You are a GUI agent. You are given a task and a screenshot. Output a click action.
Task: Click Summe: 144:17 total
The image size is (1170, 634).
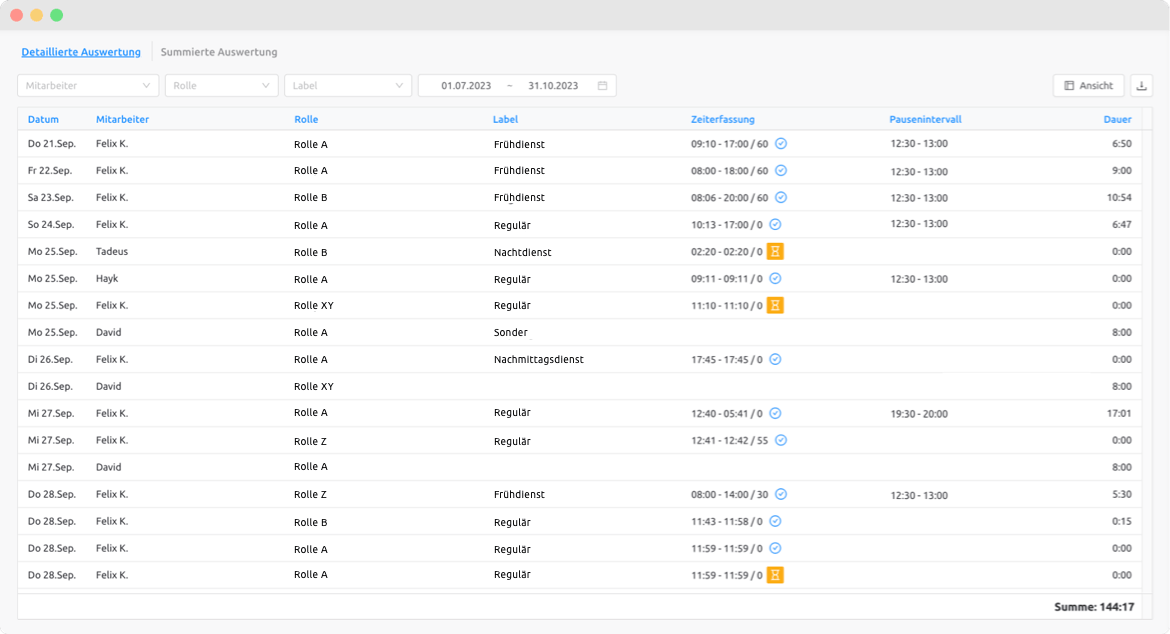[1094, 607]
